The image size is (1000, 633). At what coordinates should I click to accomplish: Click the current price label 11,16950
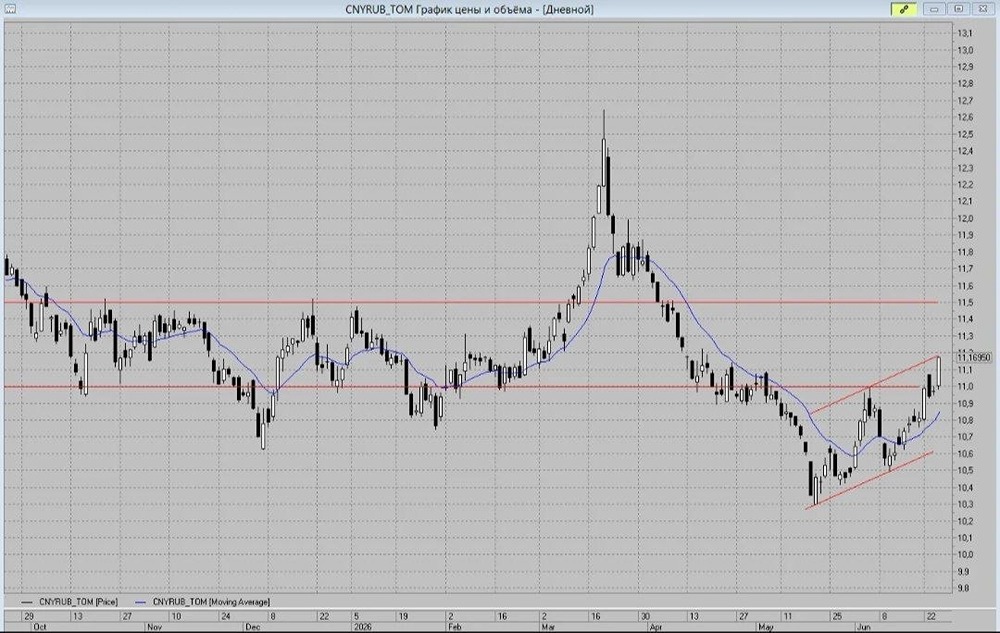pos(973,358)
